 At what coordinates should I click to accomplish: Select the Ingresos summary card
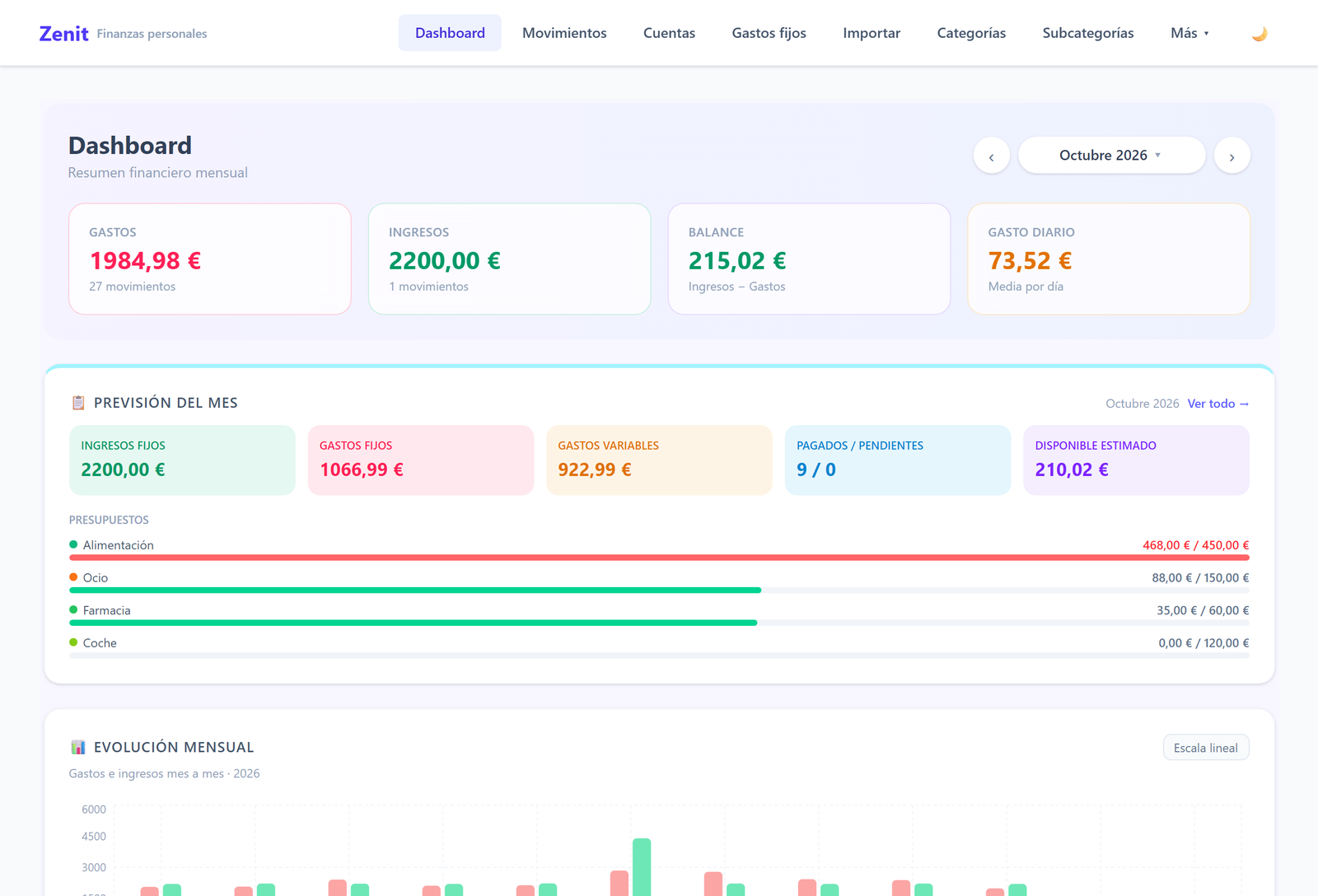coord(509,259)
